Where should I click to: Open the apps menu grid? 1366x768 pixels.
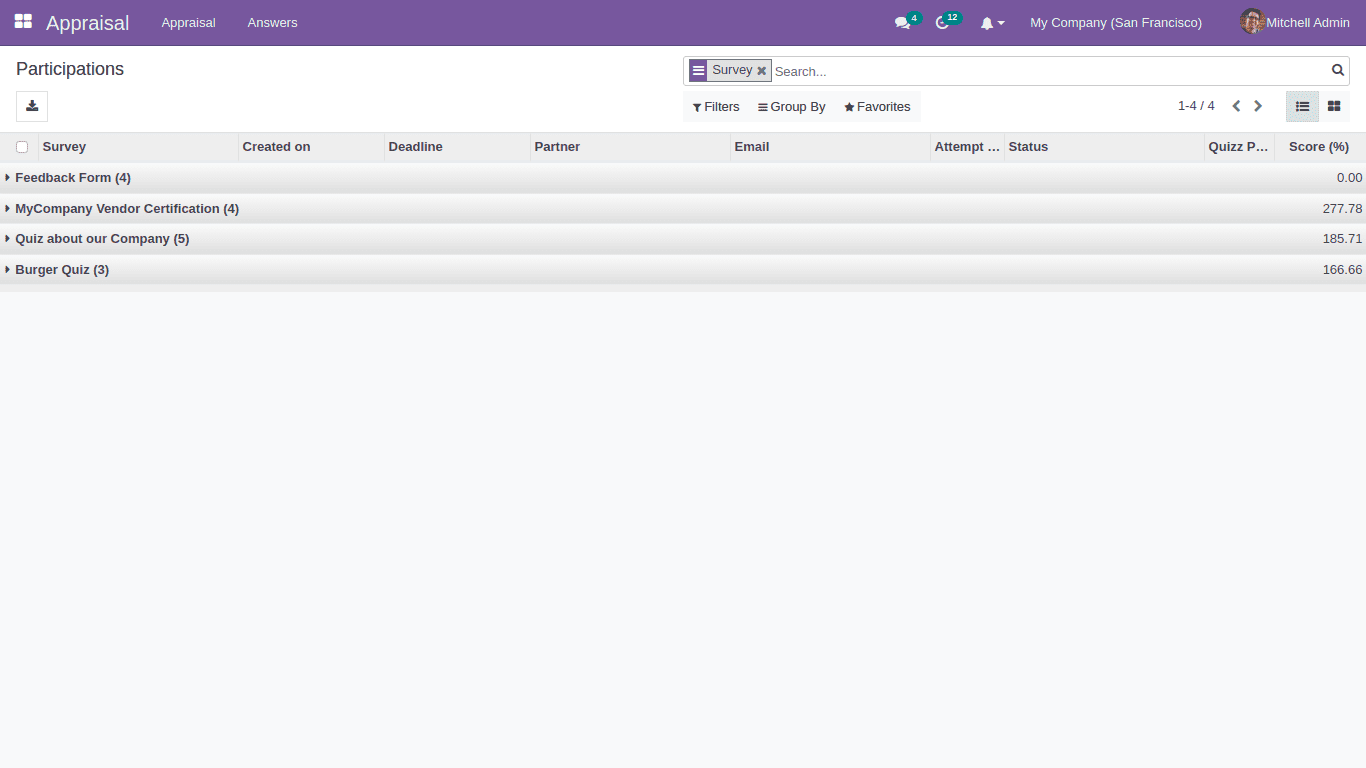(x=22, y=21)
